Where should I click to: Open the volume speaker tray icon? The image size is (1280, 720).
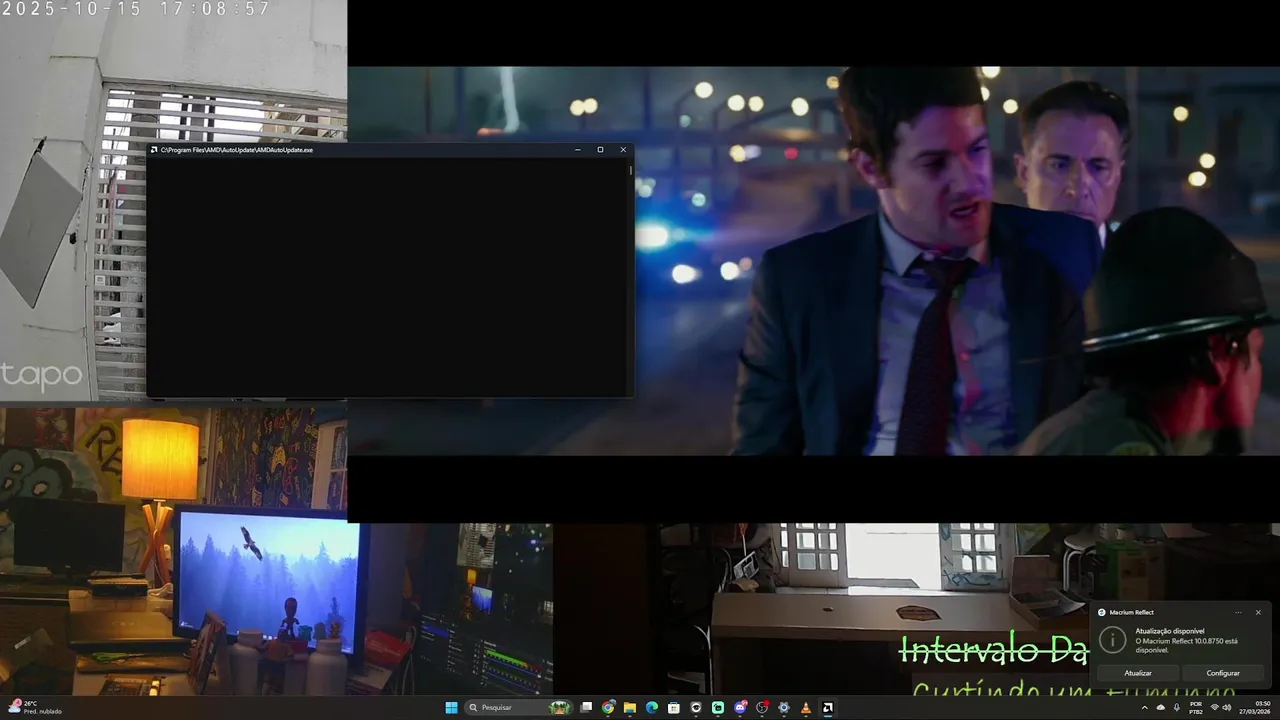pos(1229,708)
